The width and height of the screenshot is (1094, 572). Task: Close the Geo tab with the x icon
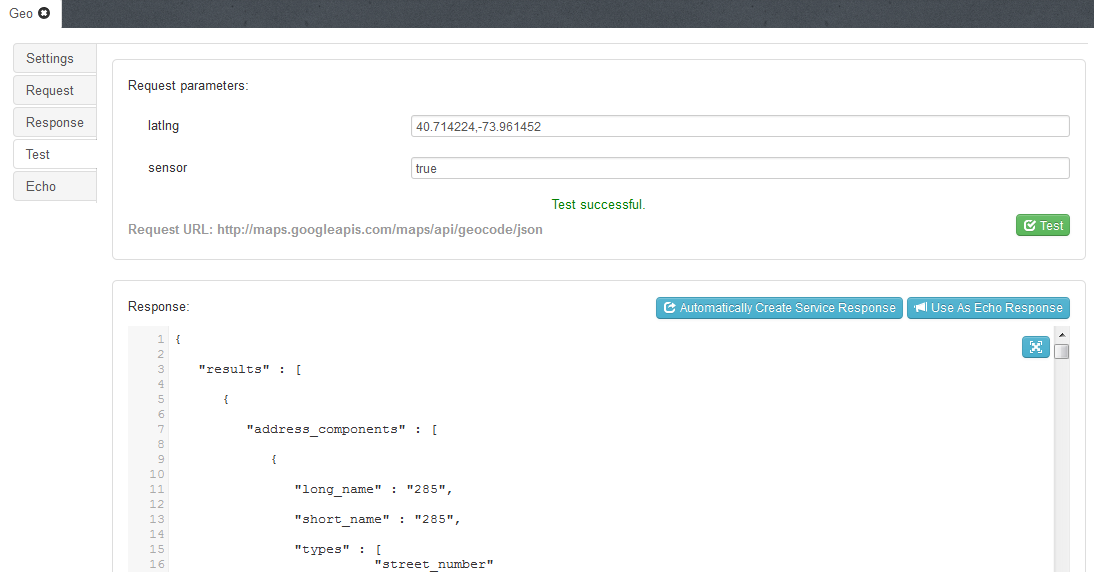pyautogui.click(x=44, y=13)
